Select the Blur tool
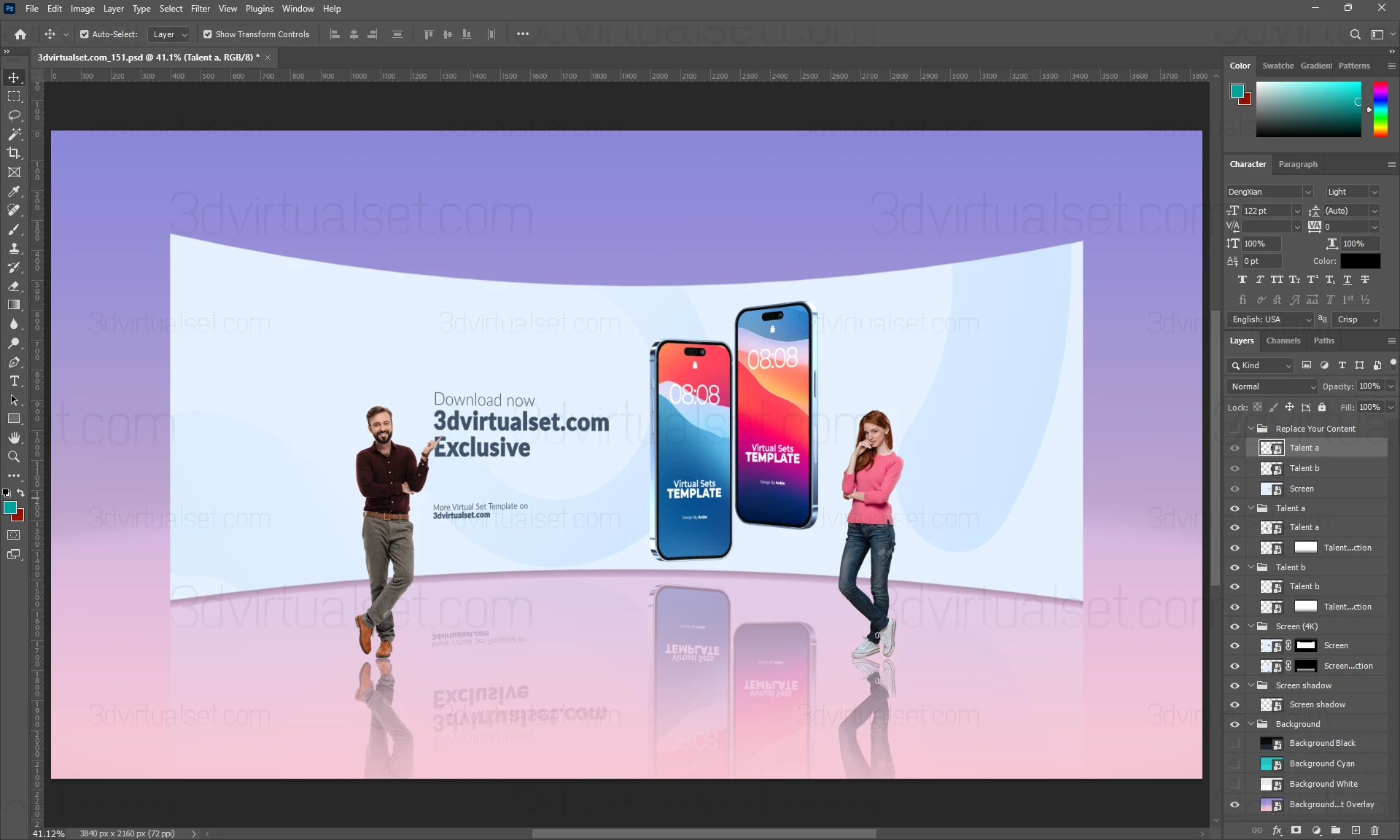Screen dimensions: 1400x840 point(14,324)
